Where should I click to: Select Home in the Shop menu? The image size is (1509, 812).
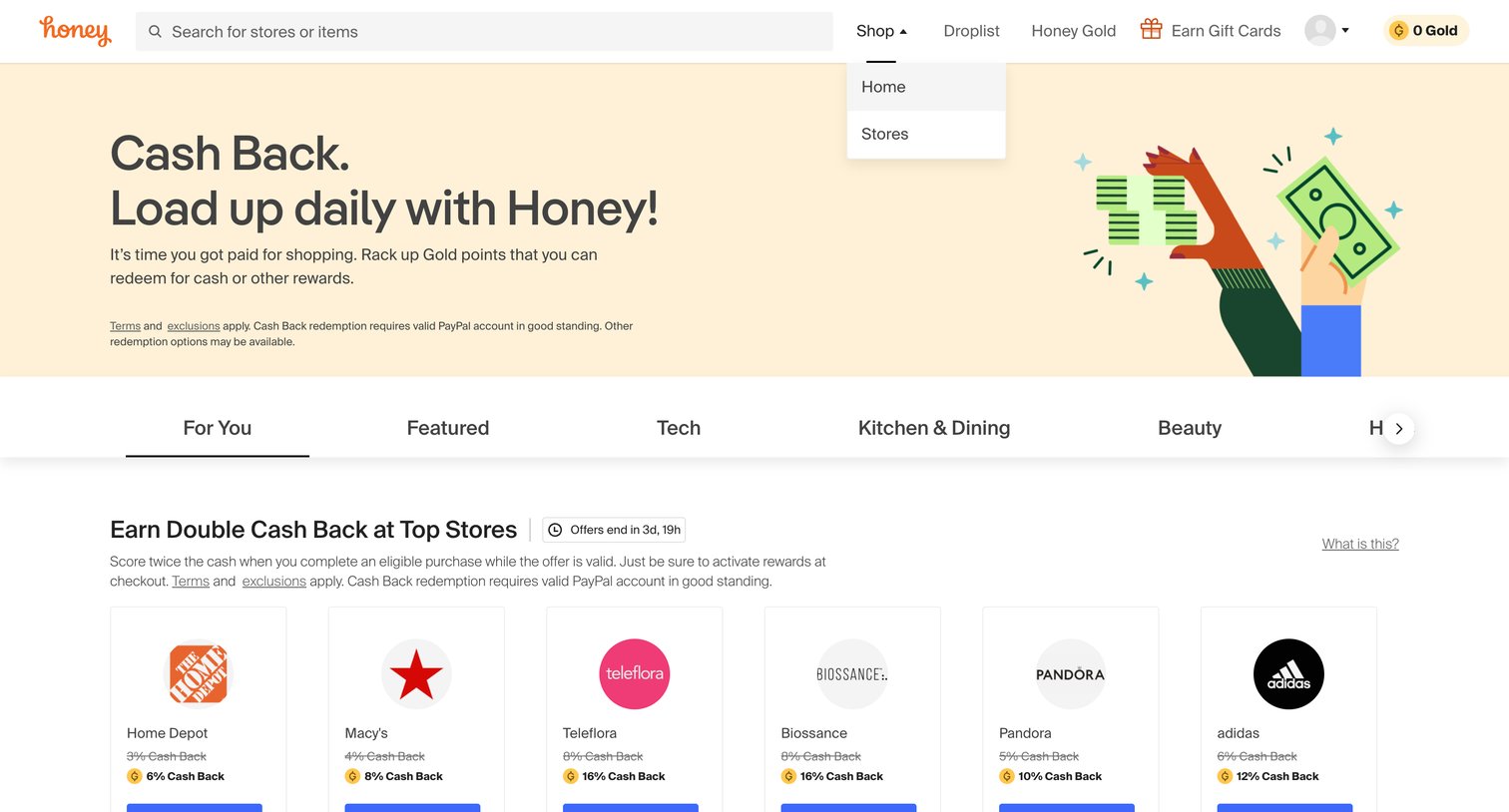[926, 87]
